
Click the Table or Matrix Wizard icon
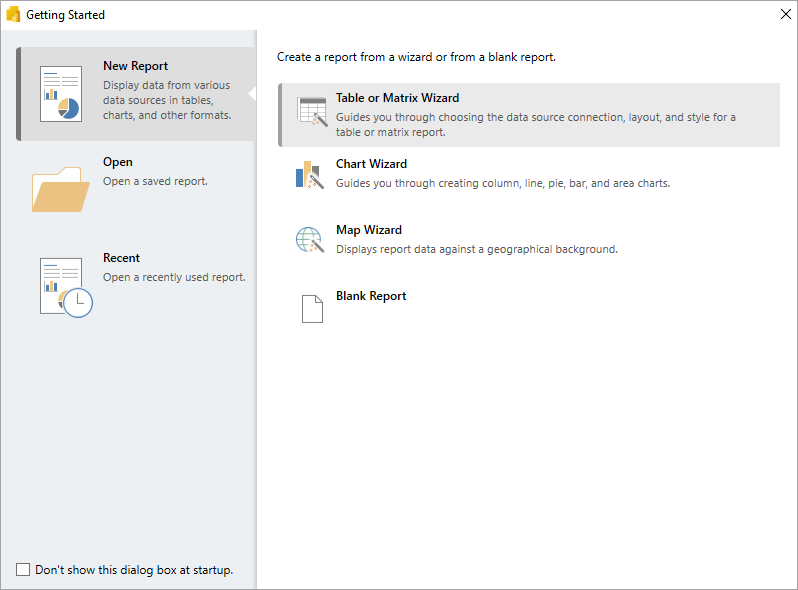(311, 111)
